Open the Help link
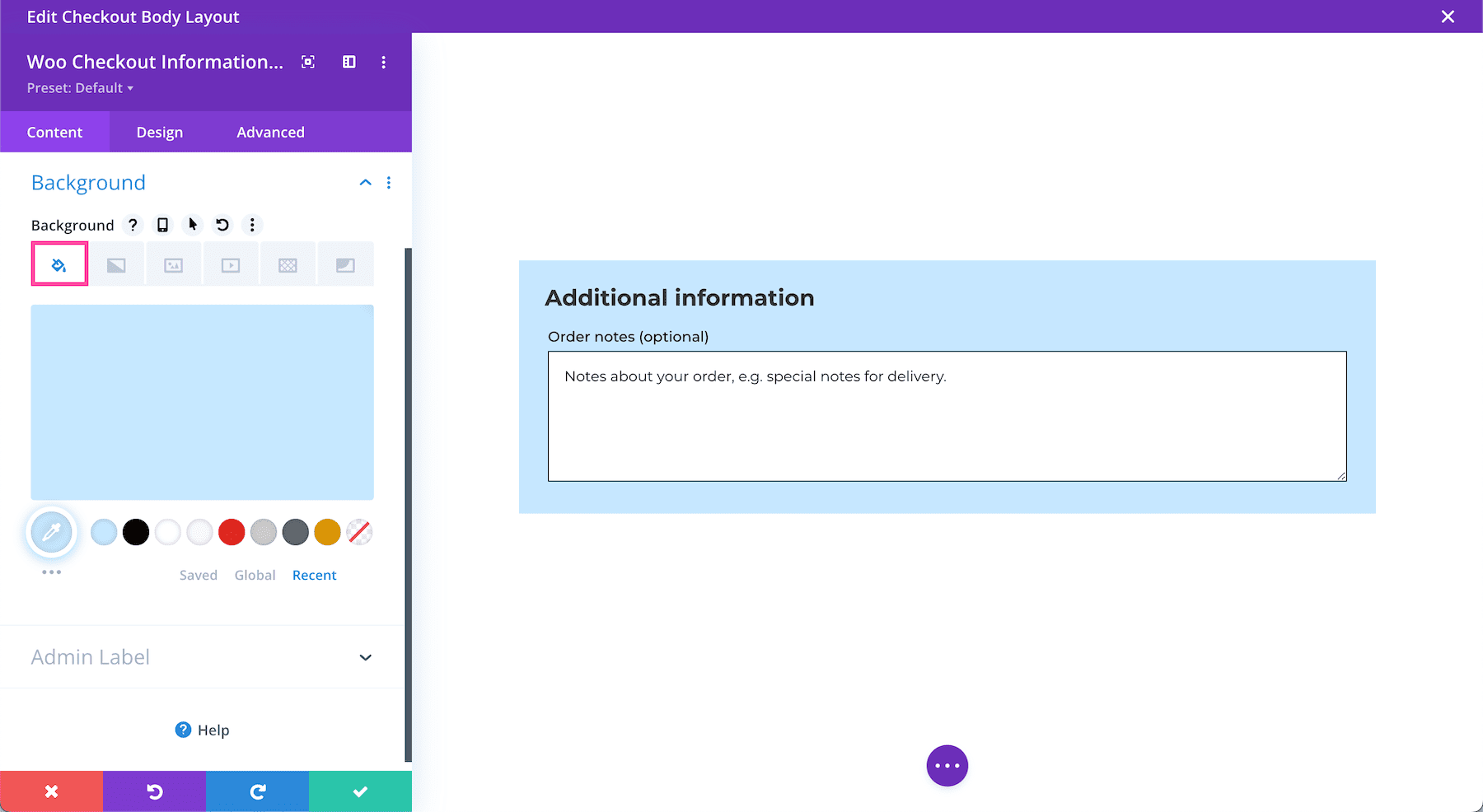 click(x=203, y=730)
